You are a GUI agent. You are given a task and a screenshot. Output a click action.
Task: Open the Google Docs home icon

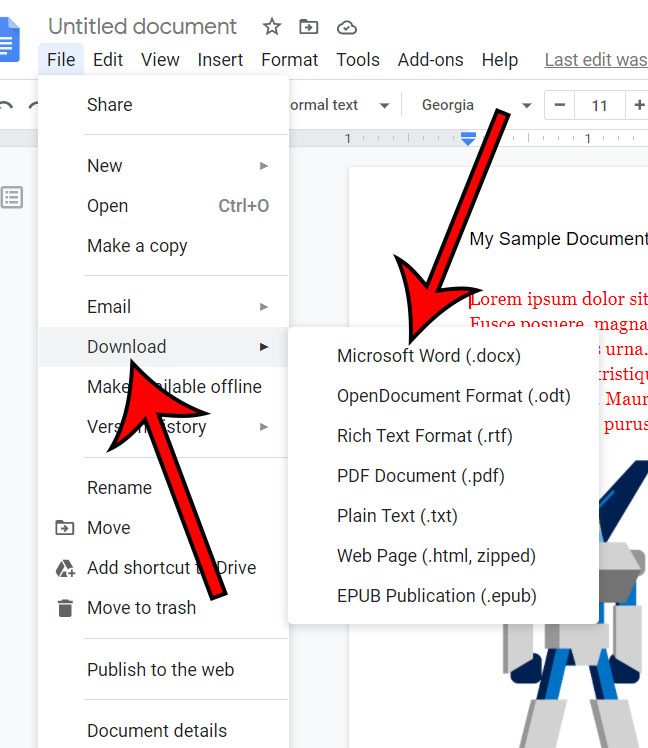(10, 40)
